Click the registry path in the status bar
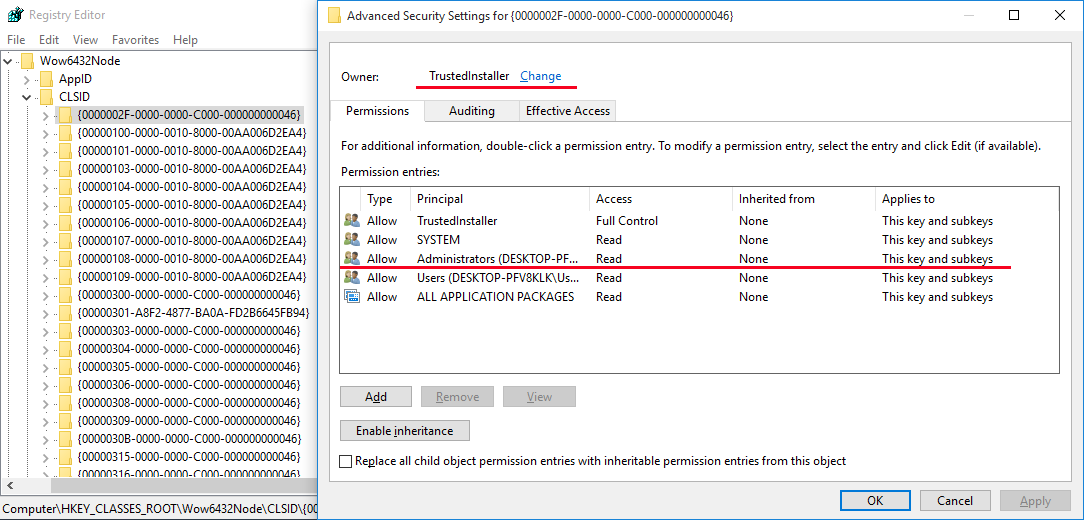 (159, 508)
